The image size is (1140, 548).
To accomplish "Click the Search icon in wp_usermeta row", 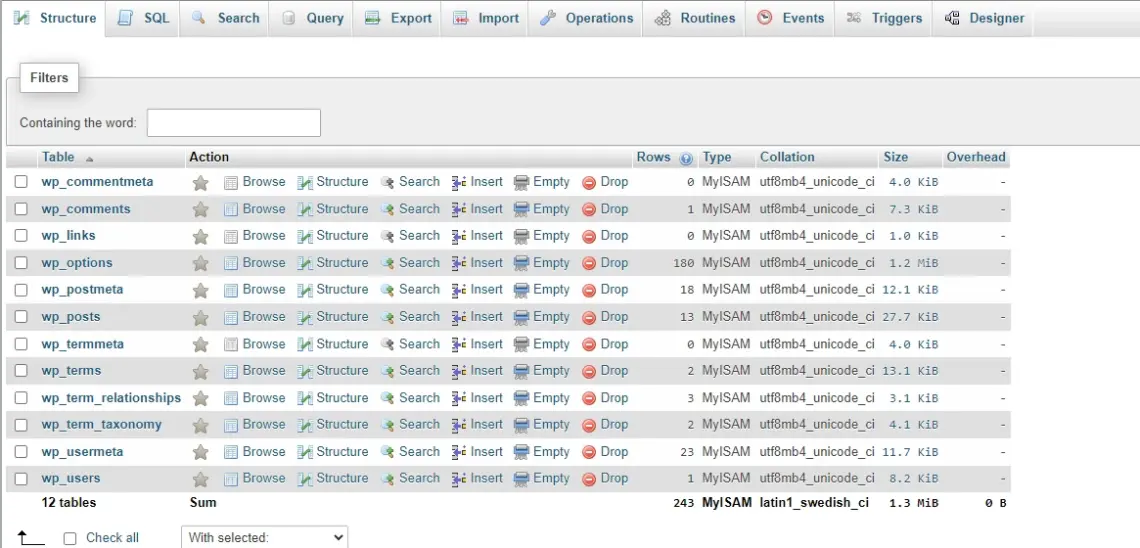I will click(388, 452).
